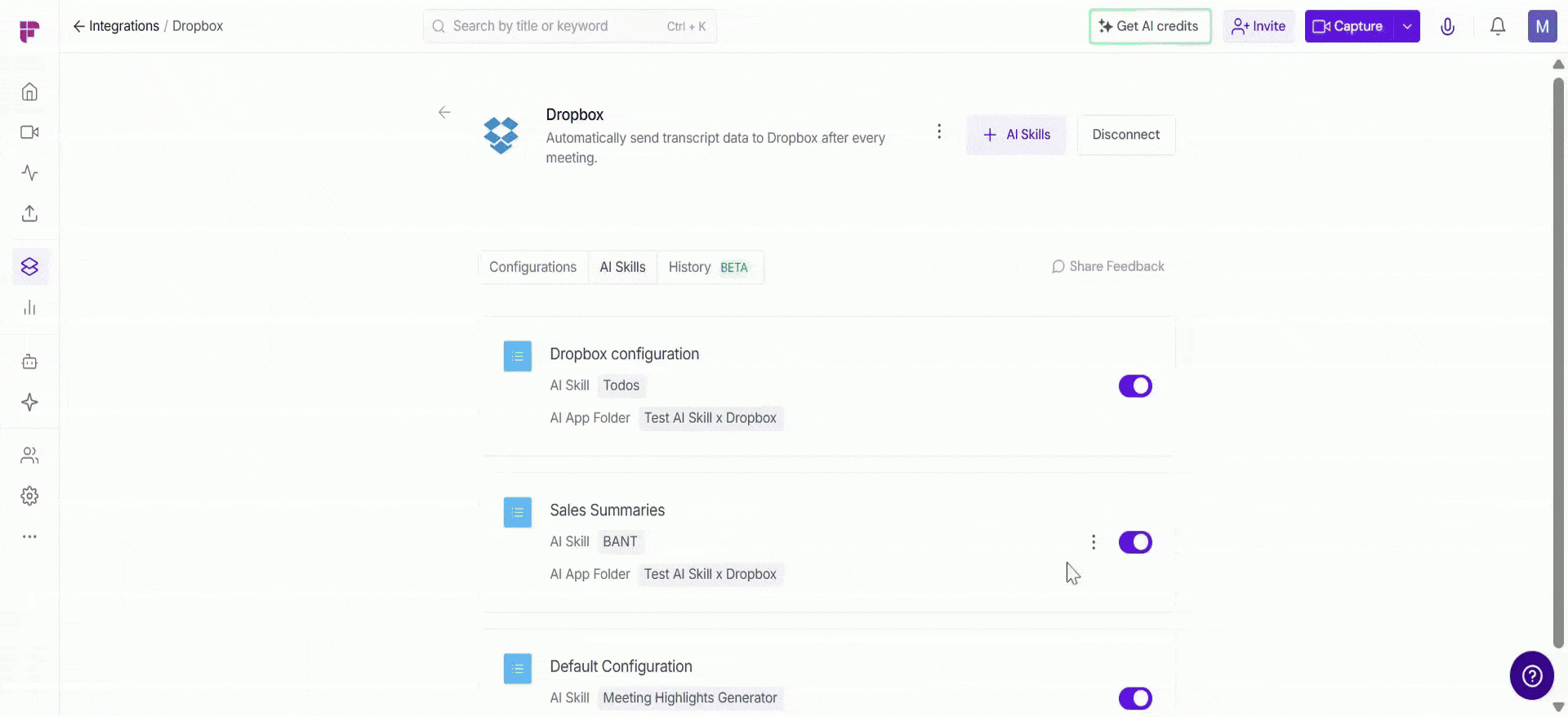Switch to the Configurations tab
This screenshot has height=717, width=1568.
coord(532,267)
